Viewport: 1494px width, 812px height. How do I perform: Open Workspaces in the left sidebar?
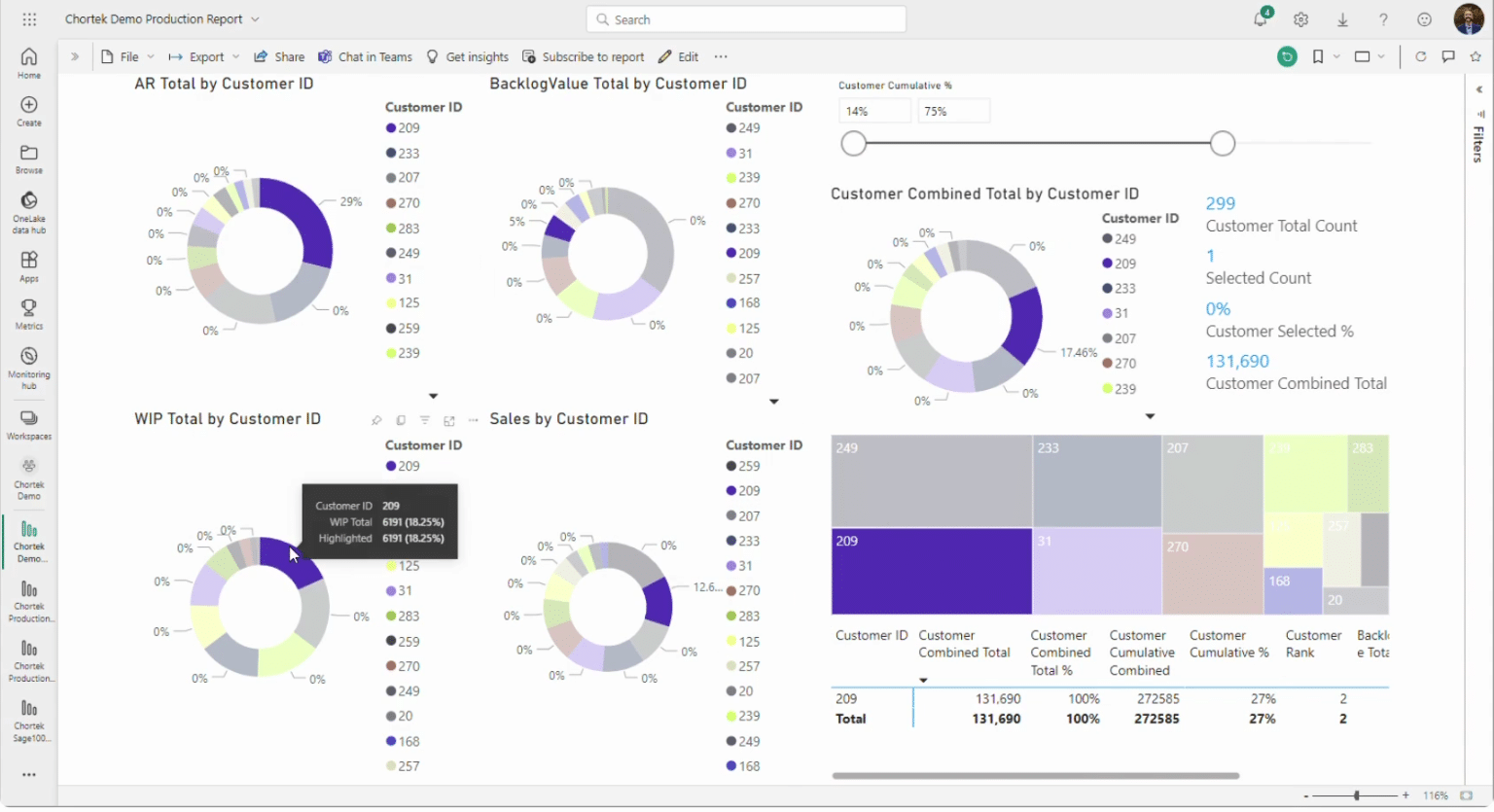pyautogui.click(x=29, y=425)
